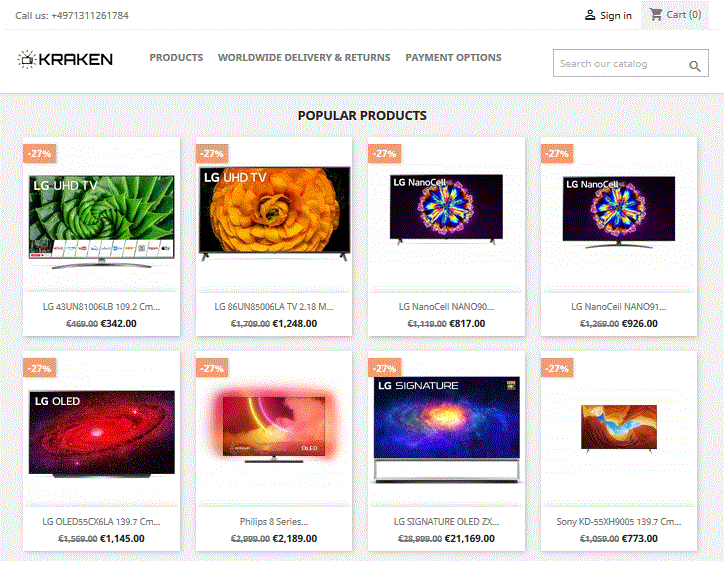This screenshot has width=724, height=561.
Task: Go home via the Kraken logo
Action: (x=65, y=59)
